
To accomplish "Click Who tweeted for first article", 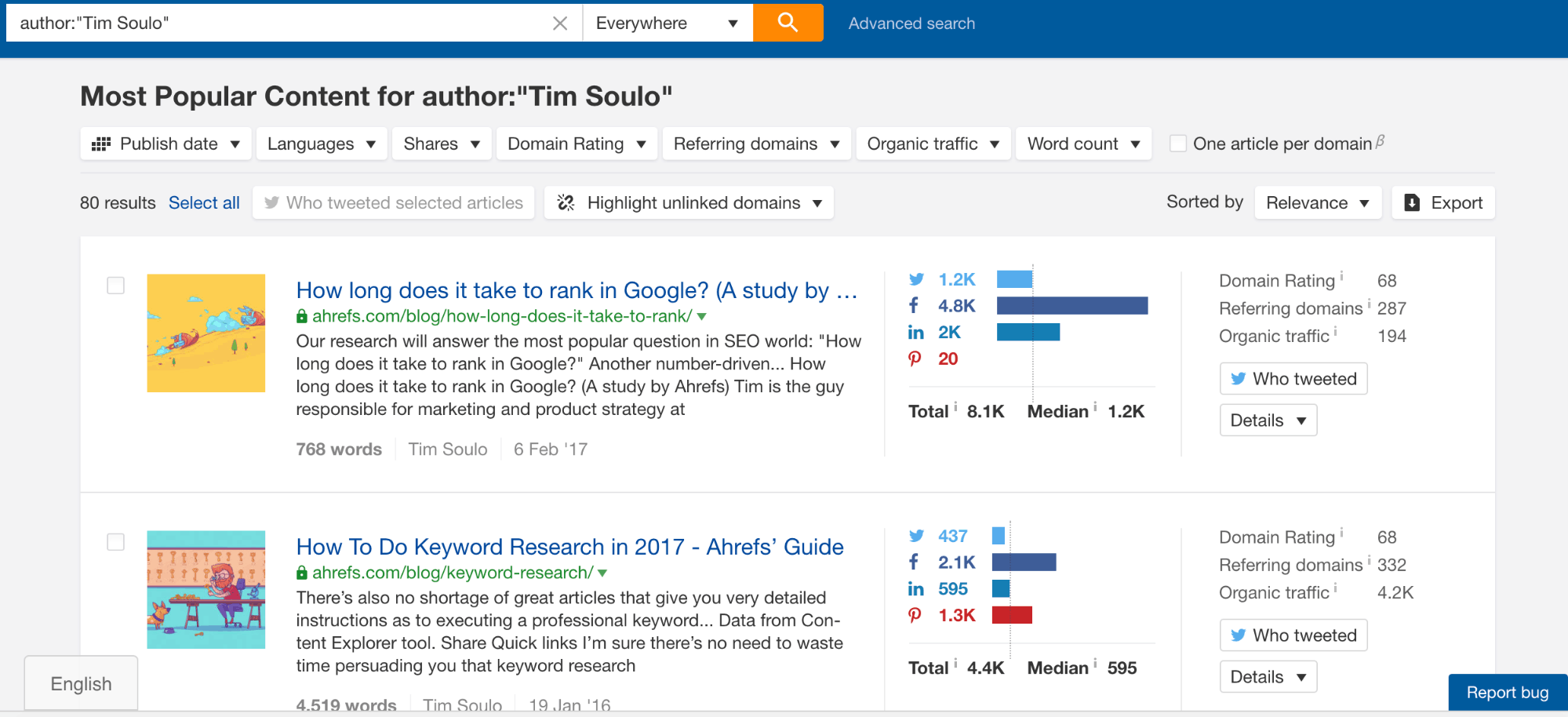I will point(1293,378).
